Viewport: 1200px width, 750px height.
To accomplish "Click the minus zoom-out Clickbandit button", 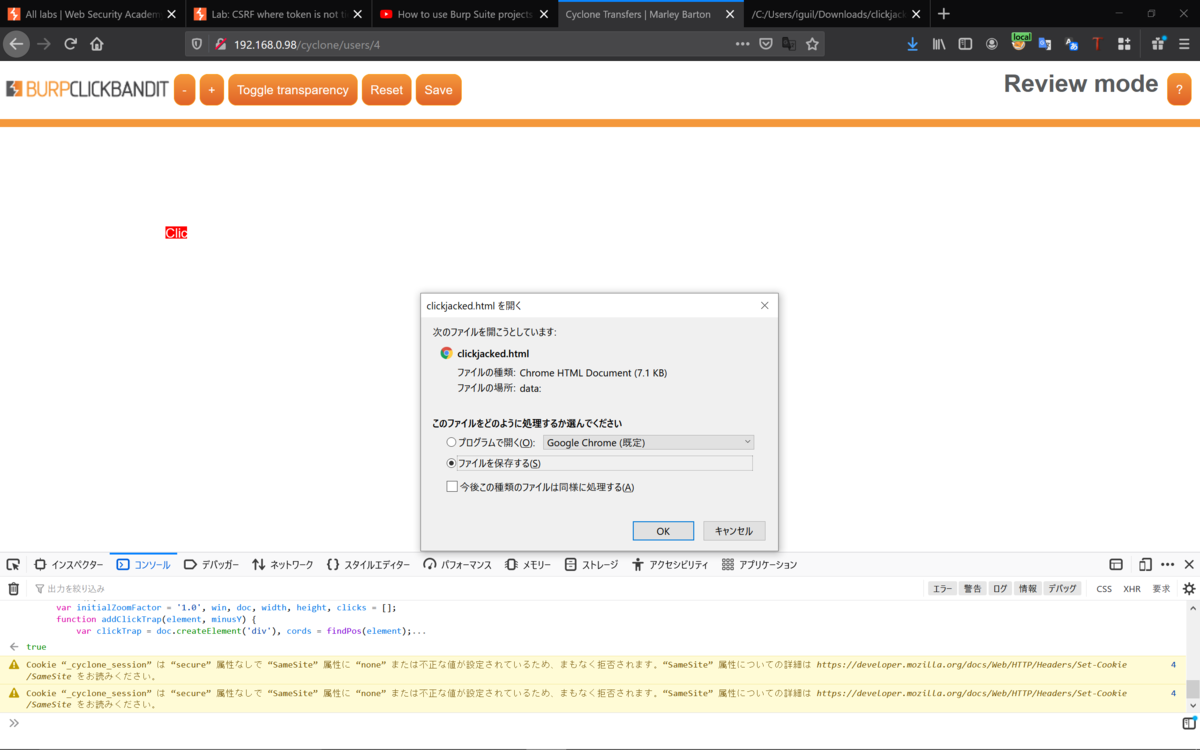I will pyautogui.click(x=185, y=90).
